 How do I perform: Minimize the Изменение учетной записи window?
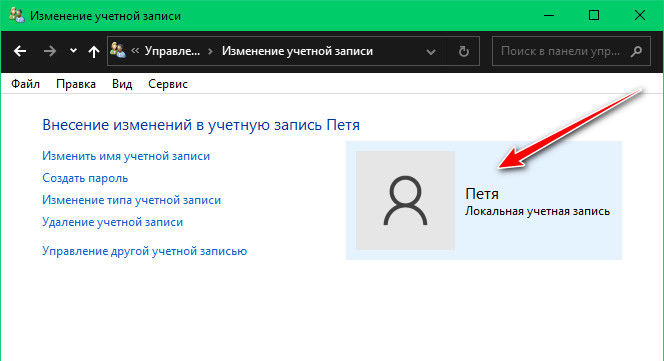point(549,15)
